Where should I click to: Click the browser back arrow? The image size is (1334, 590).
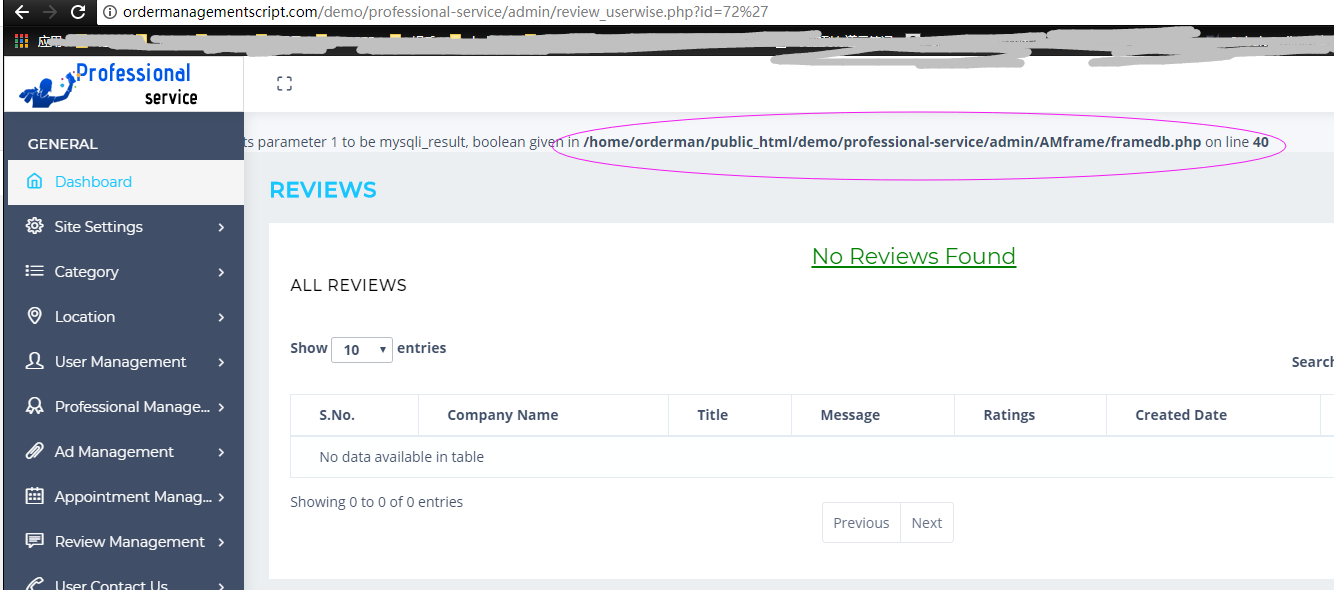click(x=21, y=13)
